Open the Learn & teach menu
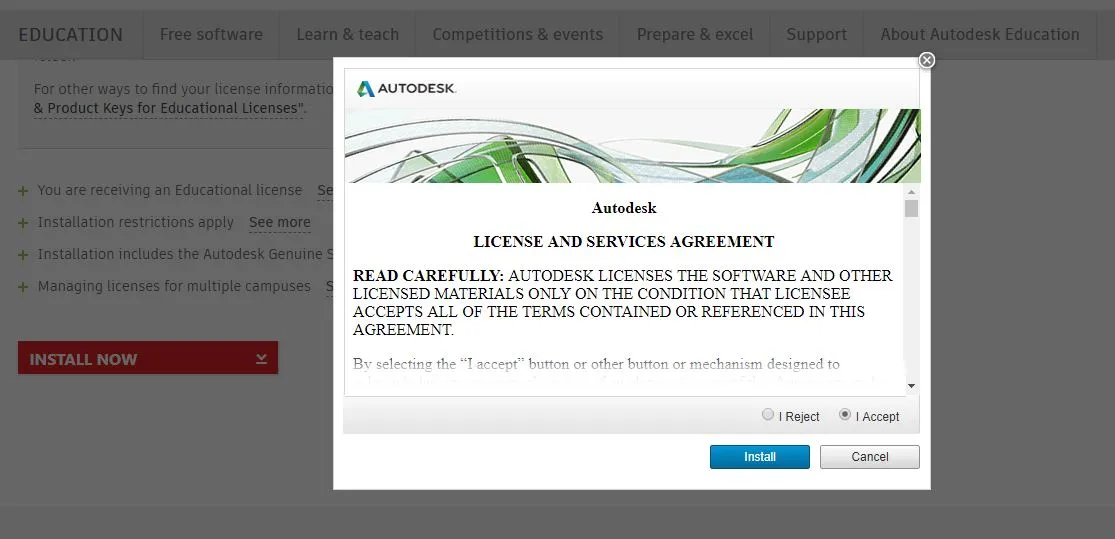This screenshot has width=1115, height=539. (347, 35)
